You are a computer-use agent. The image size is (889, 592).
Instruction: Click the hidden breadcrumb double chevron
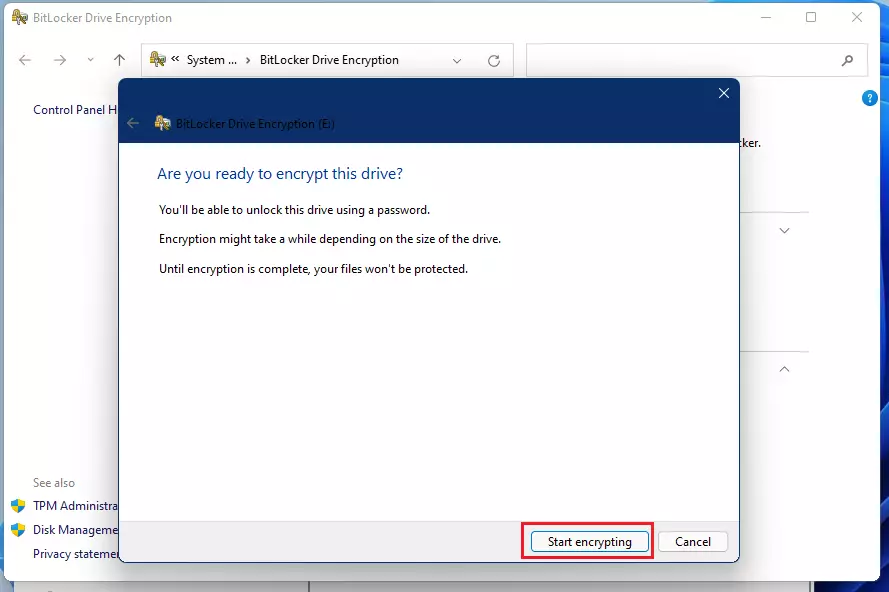pyautogui.click(x=175, y=58)
